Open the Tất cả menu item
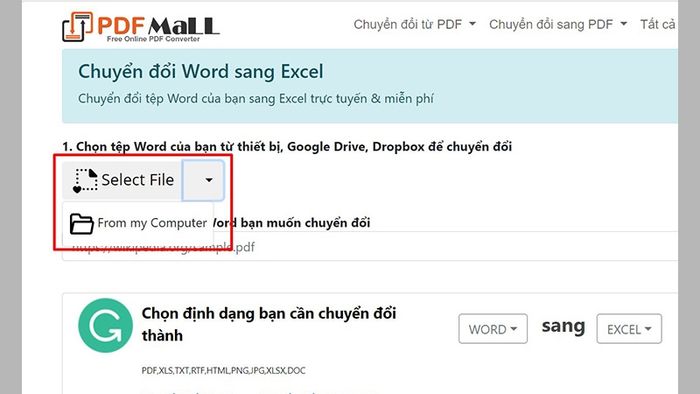Screen dimensions: 700x394 click(658, 24)
